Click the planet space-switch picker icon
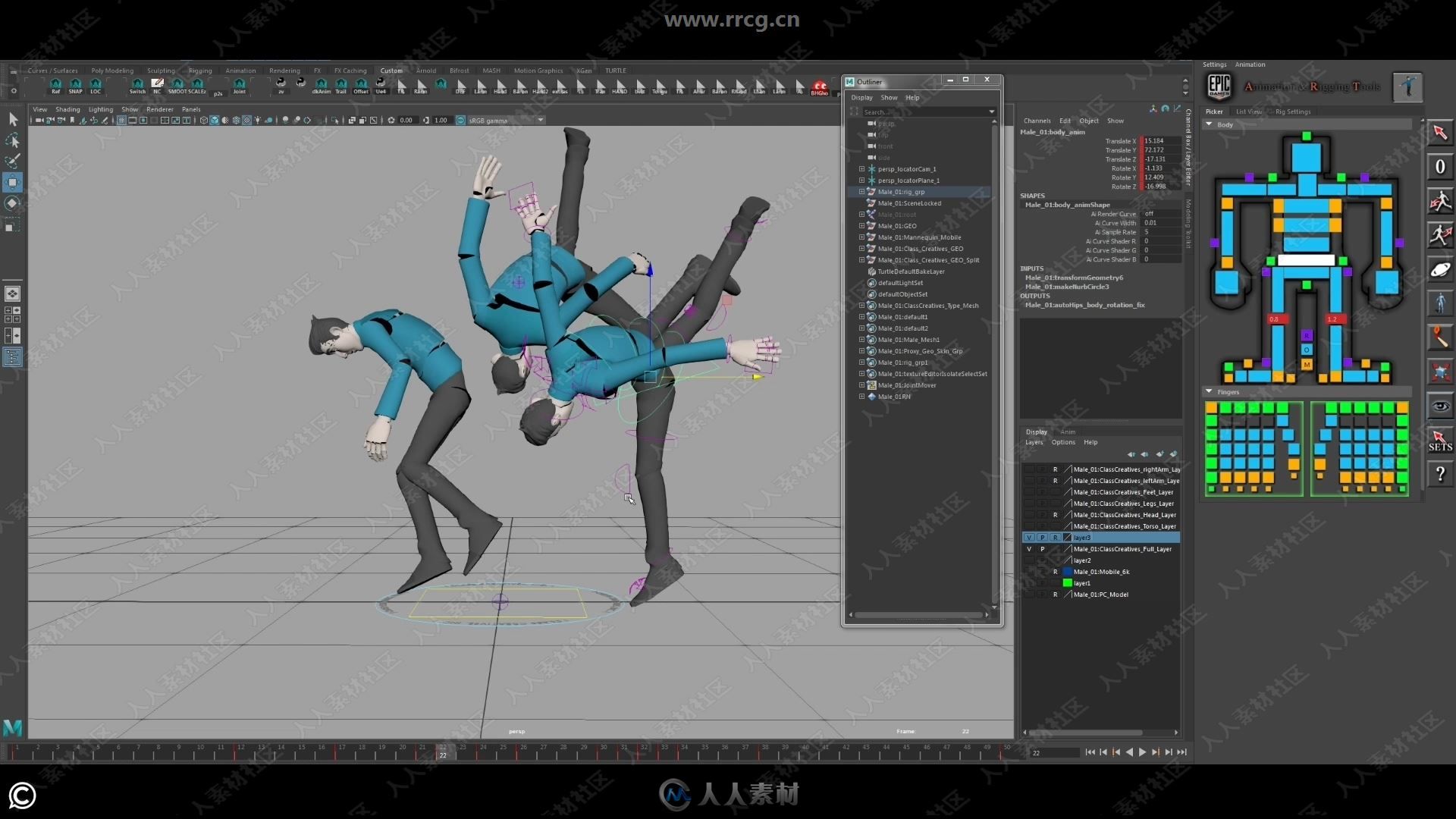The height and width of the screenshot is (819, 1456). 1440,269
